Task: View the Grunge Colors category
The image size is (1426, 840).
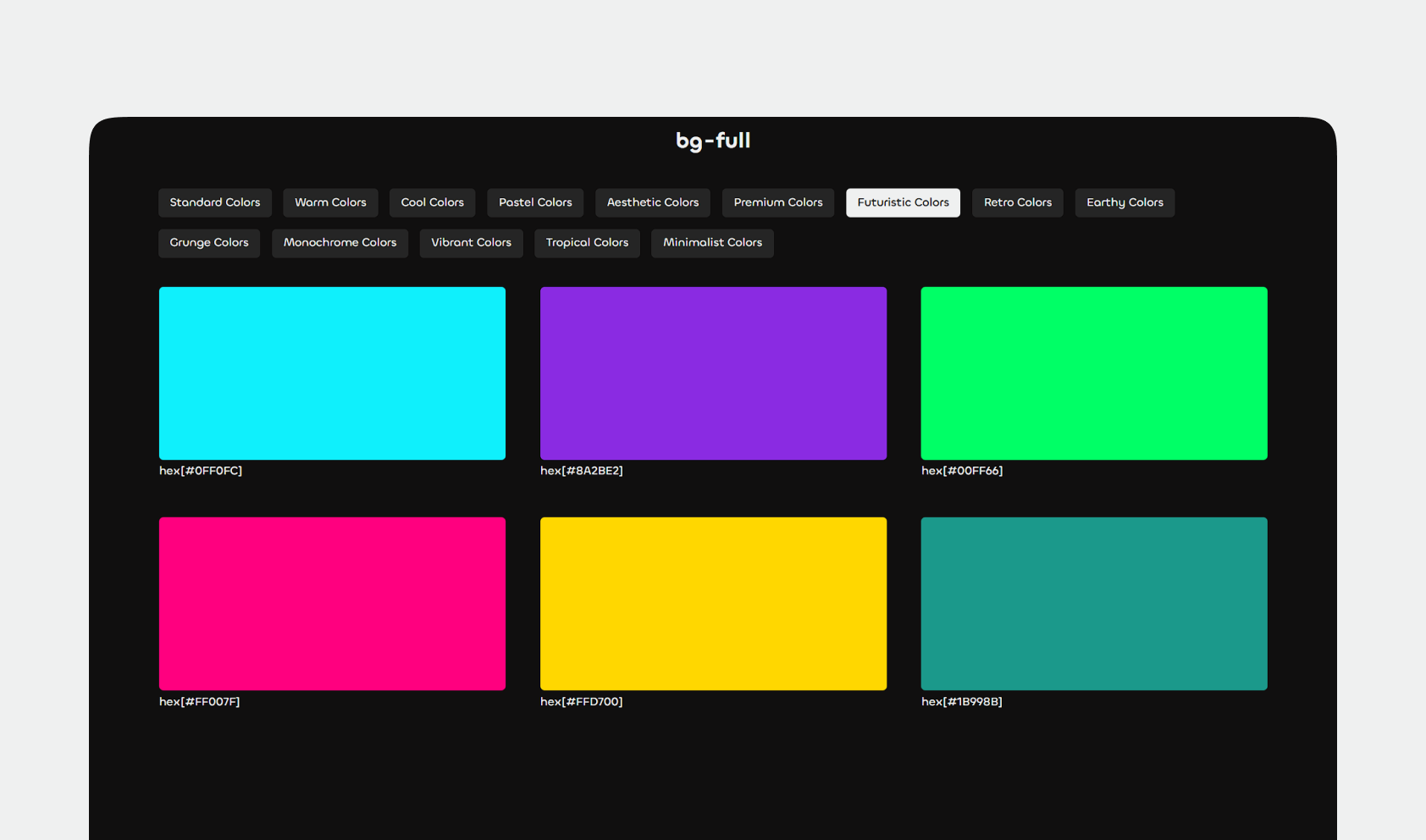Action: [x=209, y=243]
